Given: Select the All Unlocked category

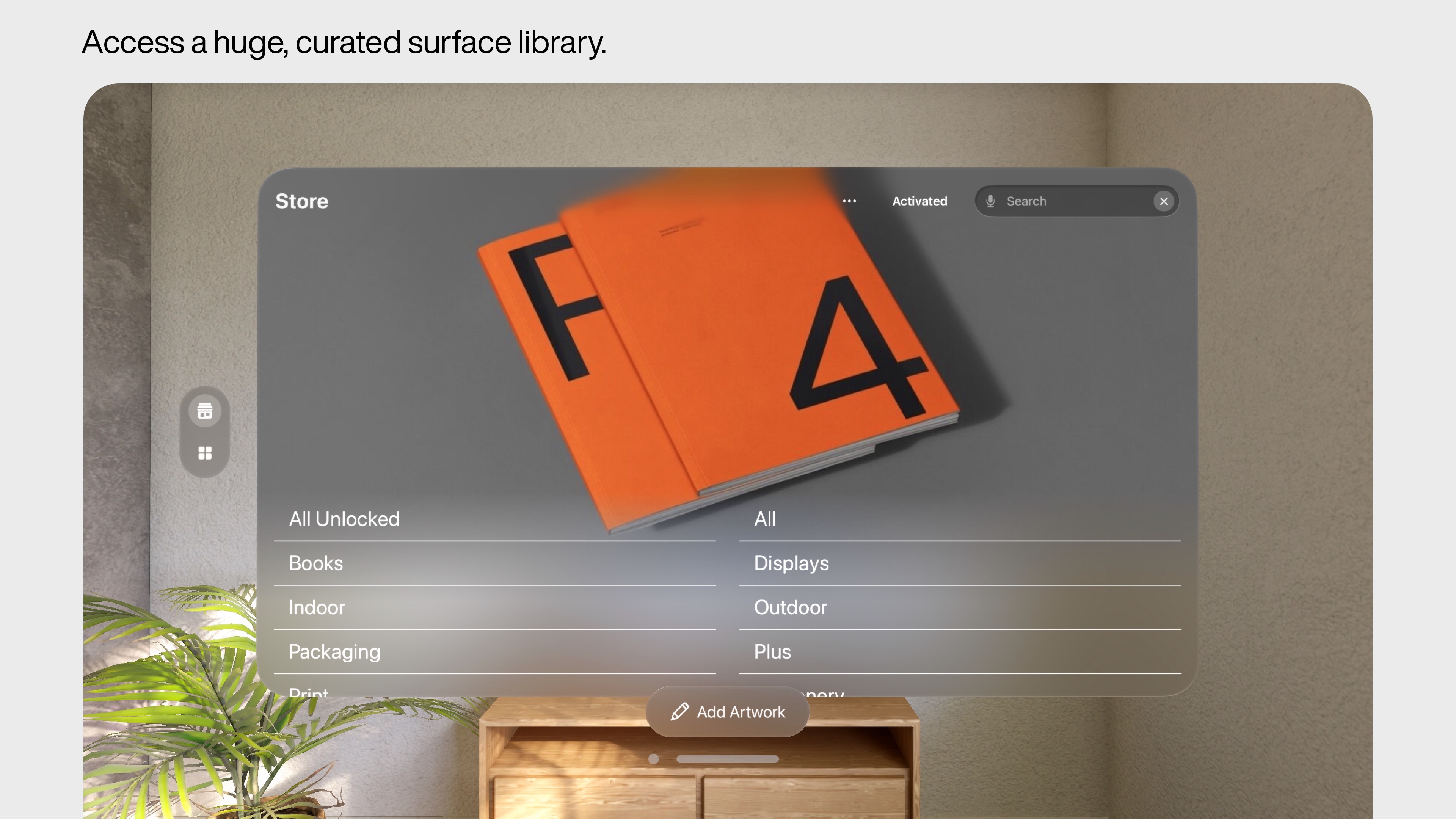Looking at the screenshot, I should tap(494, 519).
